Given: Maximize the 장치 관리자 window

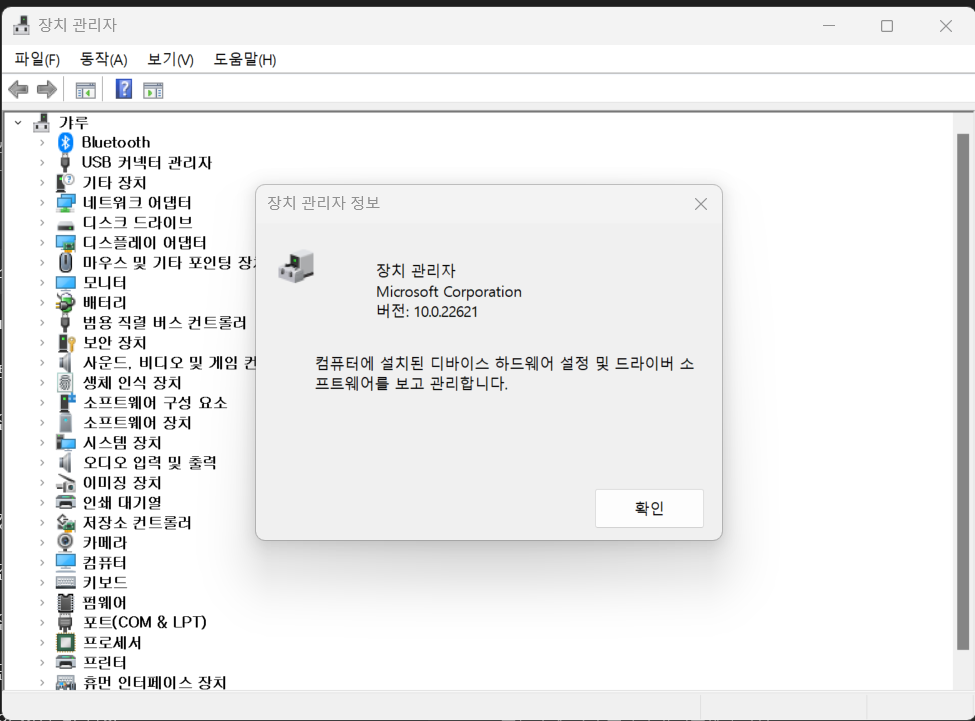Looking at the screenshot, I should point(887,25).
